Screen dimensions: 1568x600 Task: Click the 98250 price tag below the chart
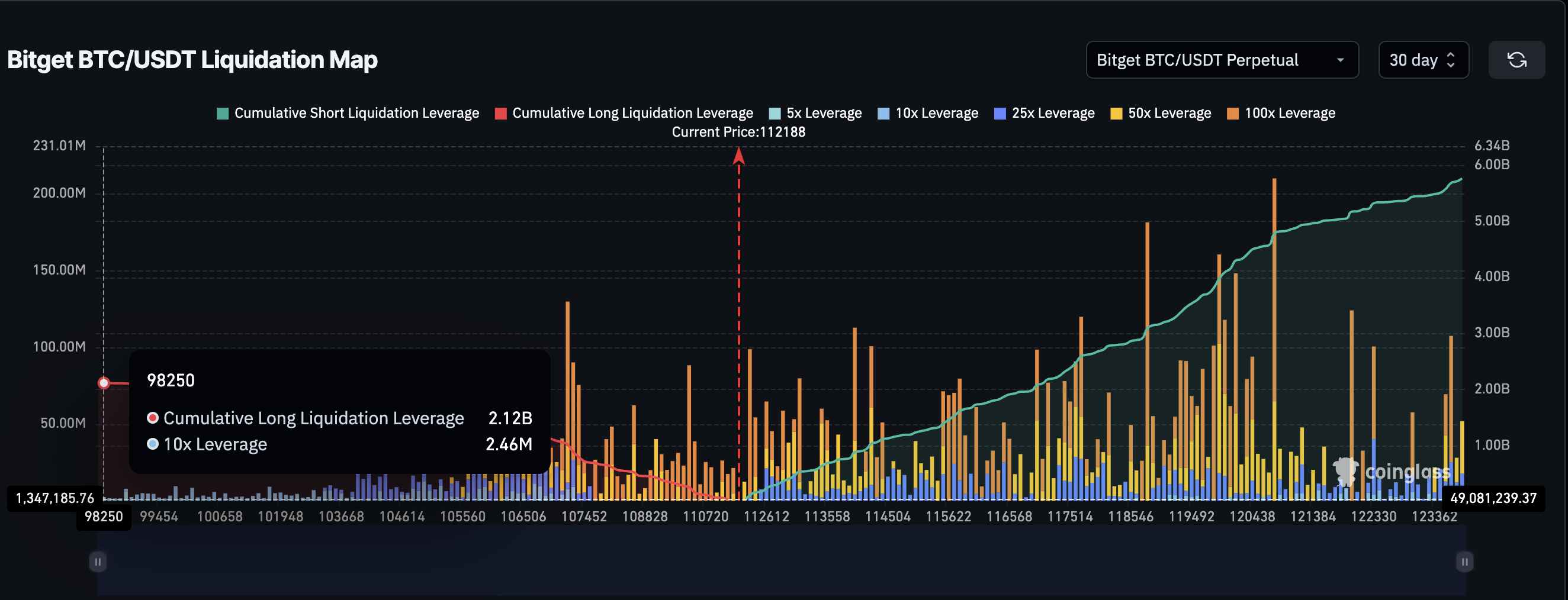tap(104, 515)
